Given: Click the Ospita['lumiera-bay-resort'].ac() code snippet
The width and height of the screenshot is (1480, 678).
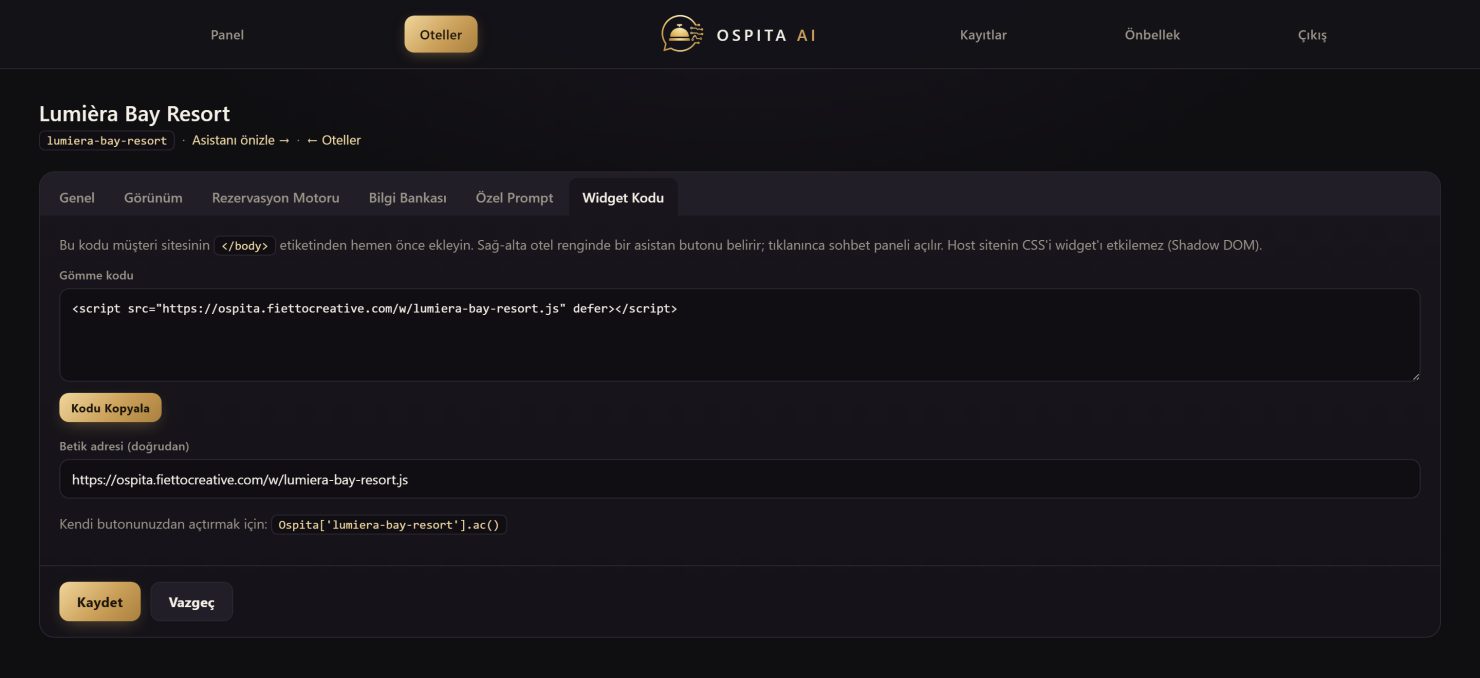Looking at the screenshot, I should point(389,525).
